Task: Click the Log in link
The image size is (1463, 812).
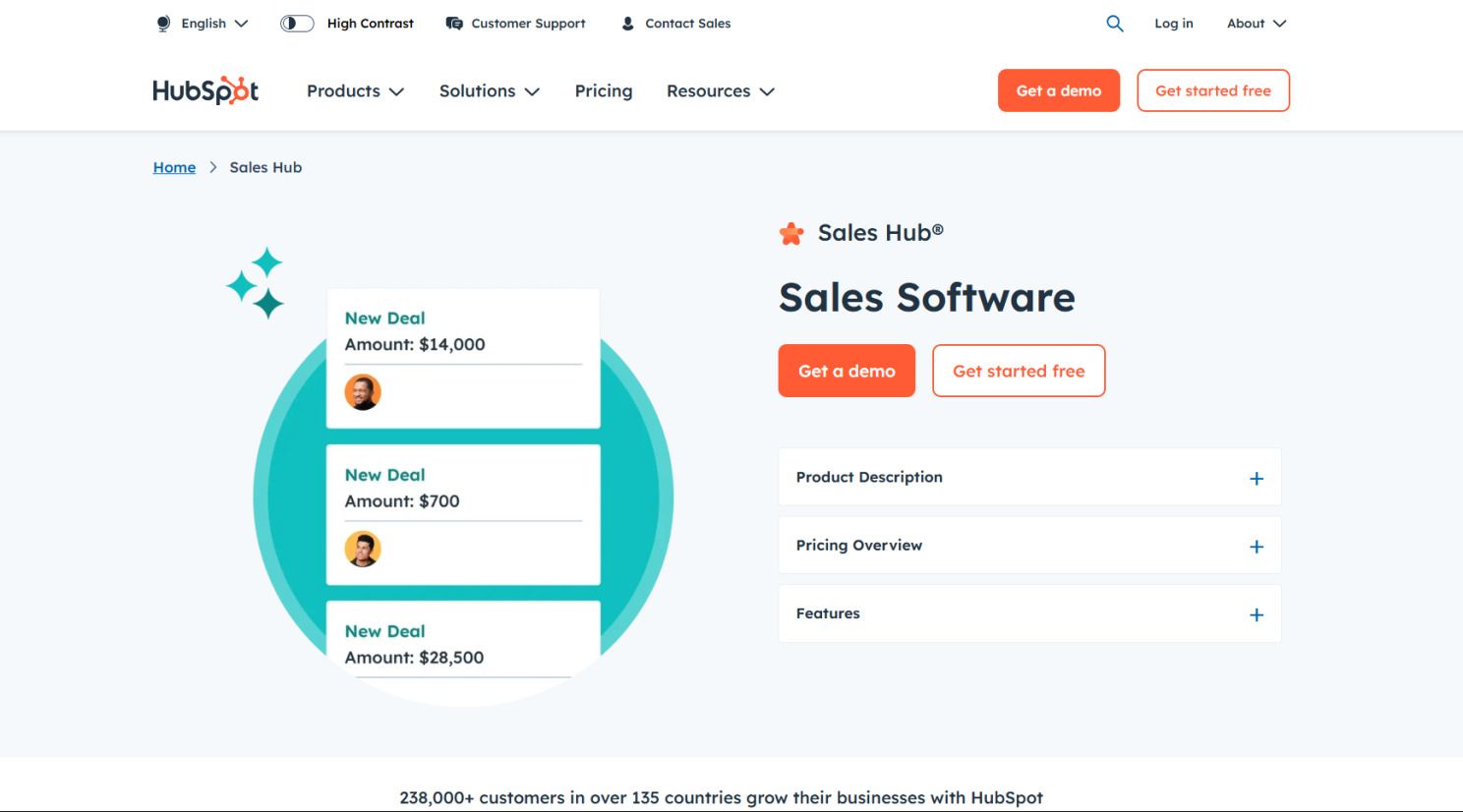Action: tap(1174, 24)
